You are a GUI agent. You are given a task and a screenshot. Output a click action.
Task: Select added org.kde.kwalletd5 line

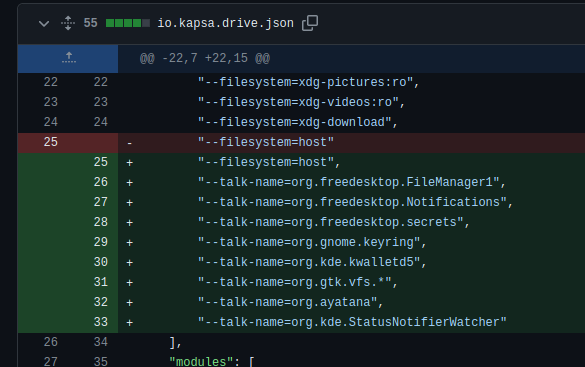[x=312, y=262]
